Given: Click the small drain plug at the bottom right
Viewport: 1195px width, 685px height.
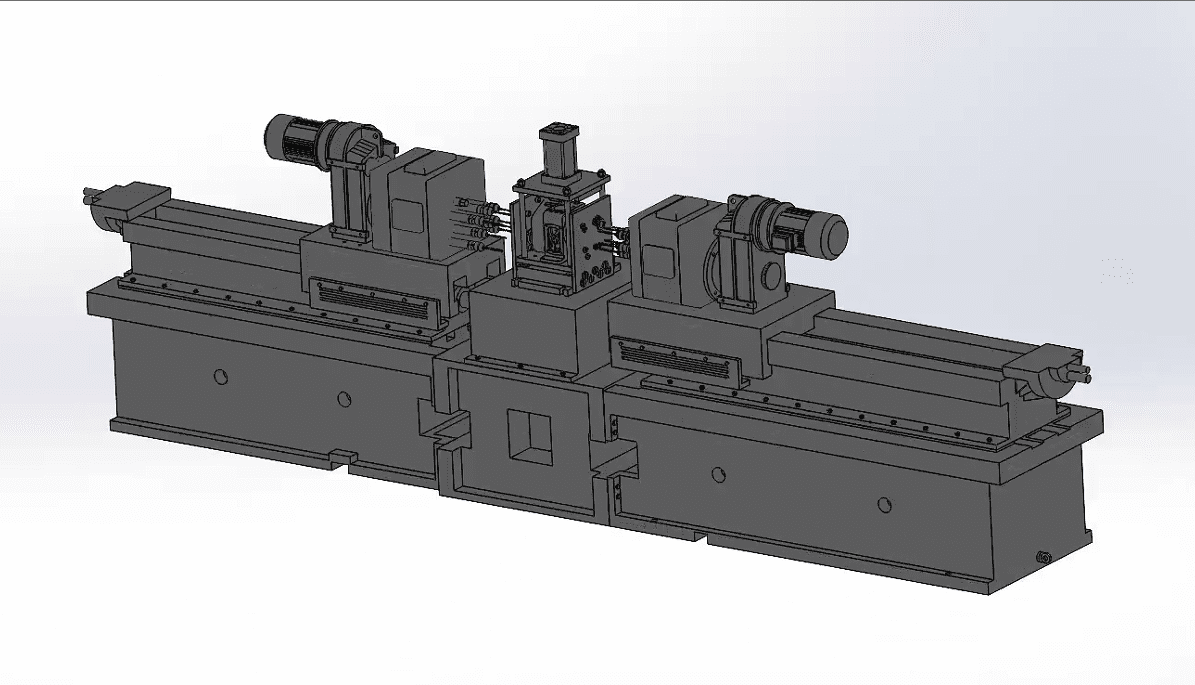Looking at the screenshot, I should 1044,557.
